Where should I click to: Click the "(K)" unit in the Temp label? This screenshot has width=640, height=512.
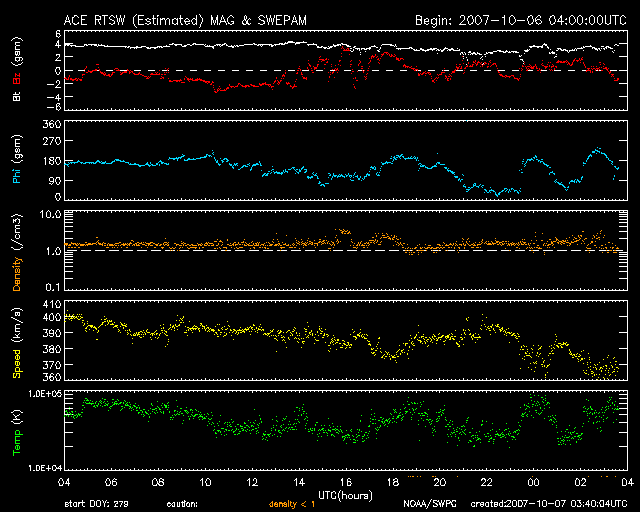[x=17, y=417]
